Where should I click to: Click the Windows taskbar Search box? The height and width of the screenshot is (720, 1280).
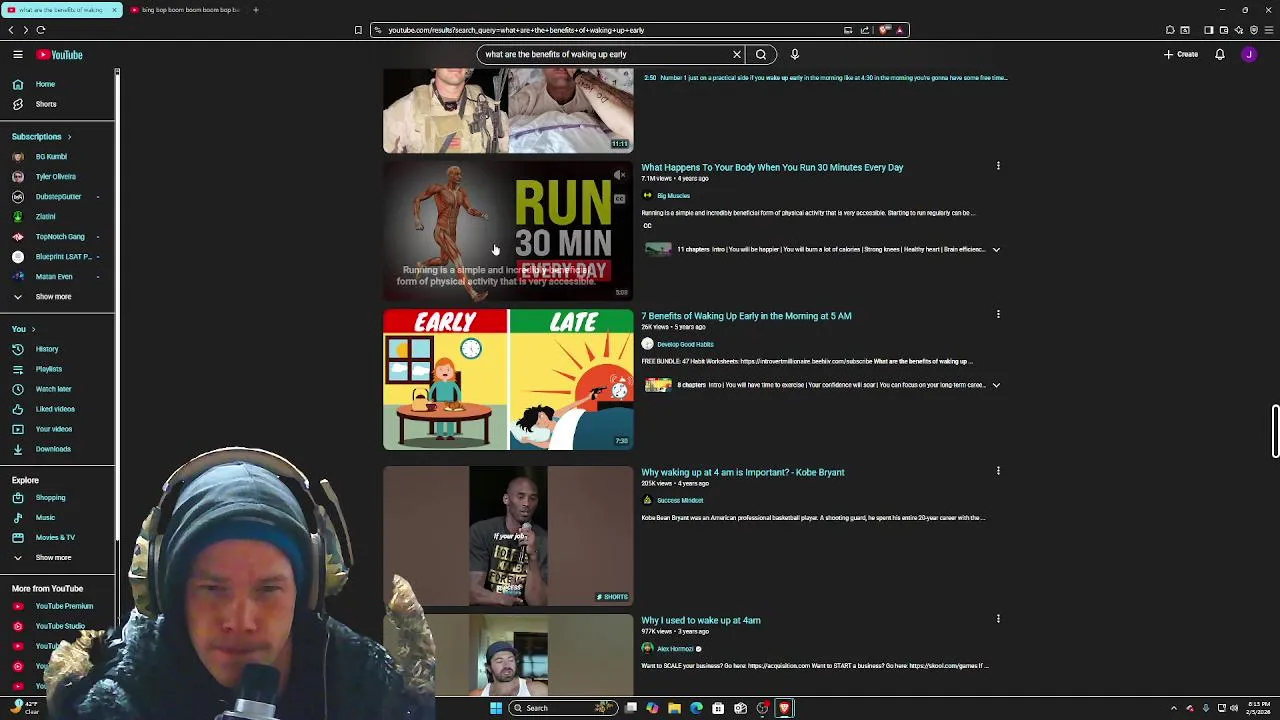click(562, 708)
